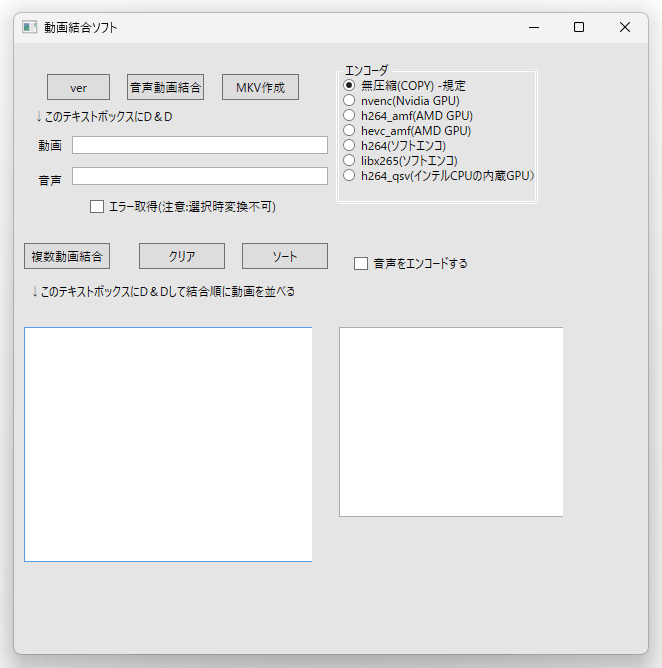Select nvenc(Nvidia GPU) encoder
This screenshot has width=662, height=668.
coord(350,101)
